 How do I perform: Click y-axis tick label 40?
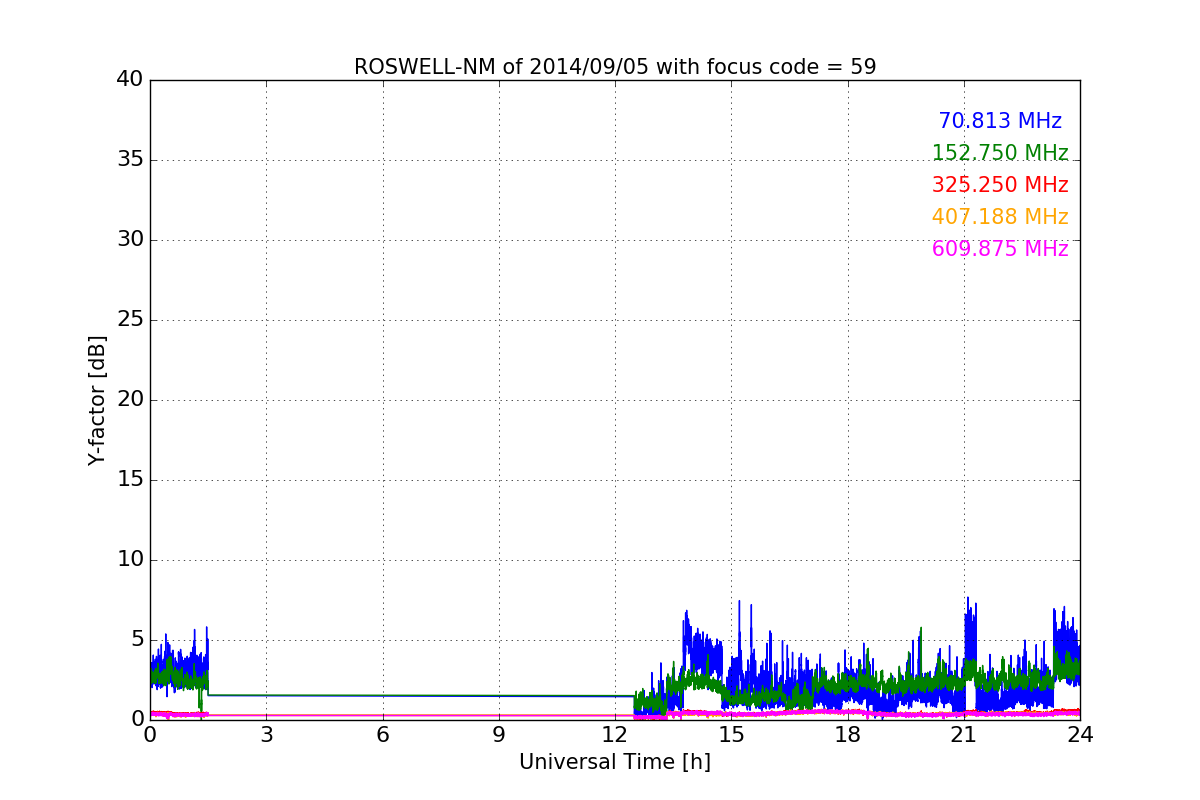[x=130, y=80]
